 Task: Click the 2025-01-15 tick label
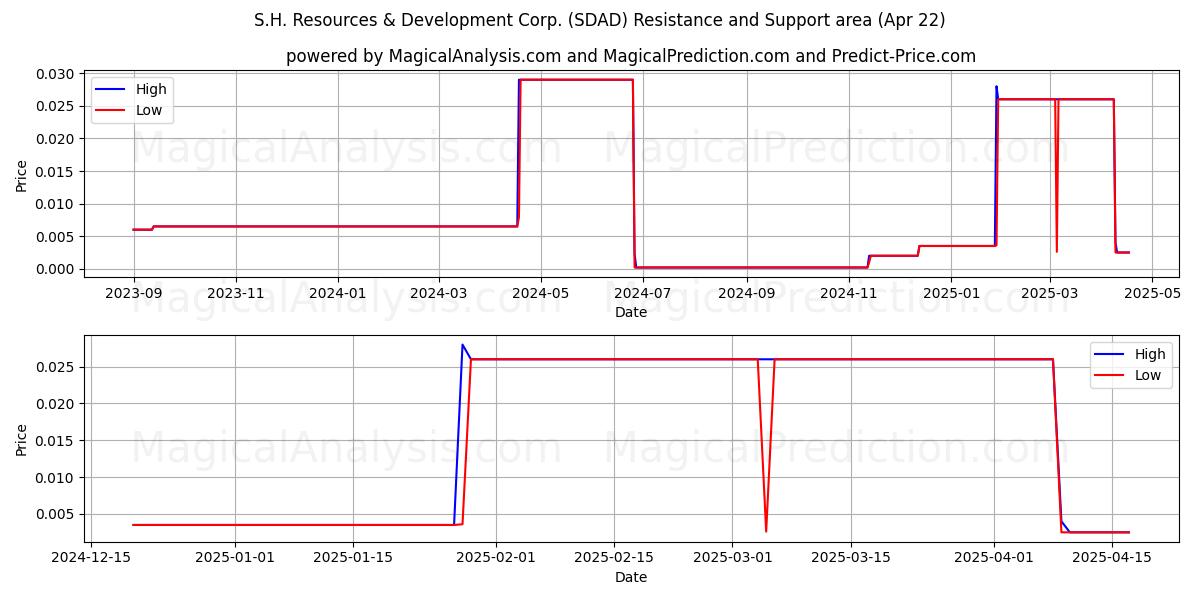click(x=353, y=558)
